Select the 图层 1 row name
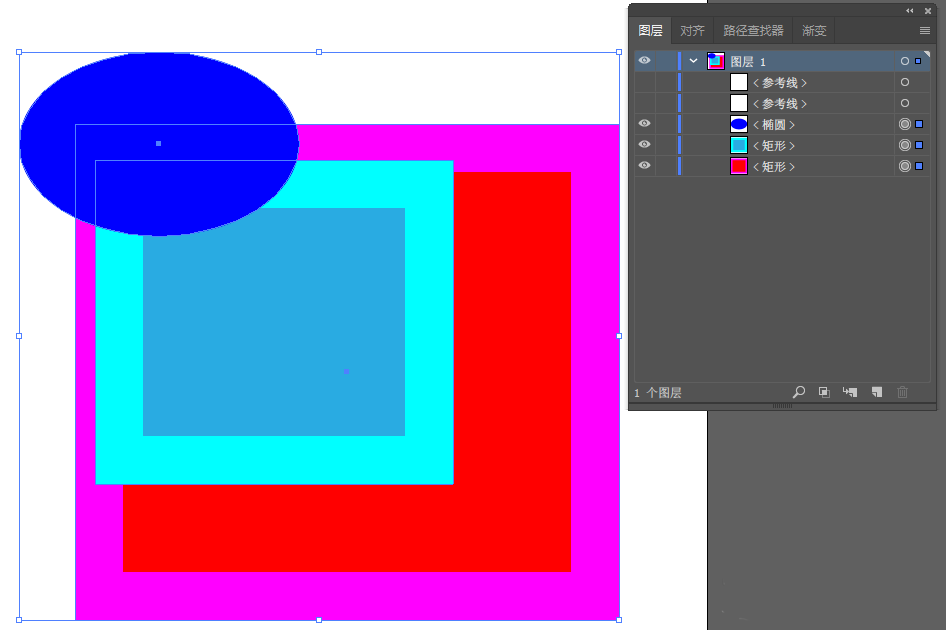 748,62
